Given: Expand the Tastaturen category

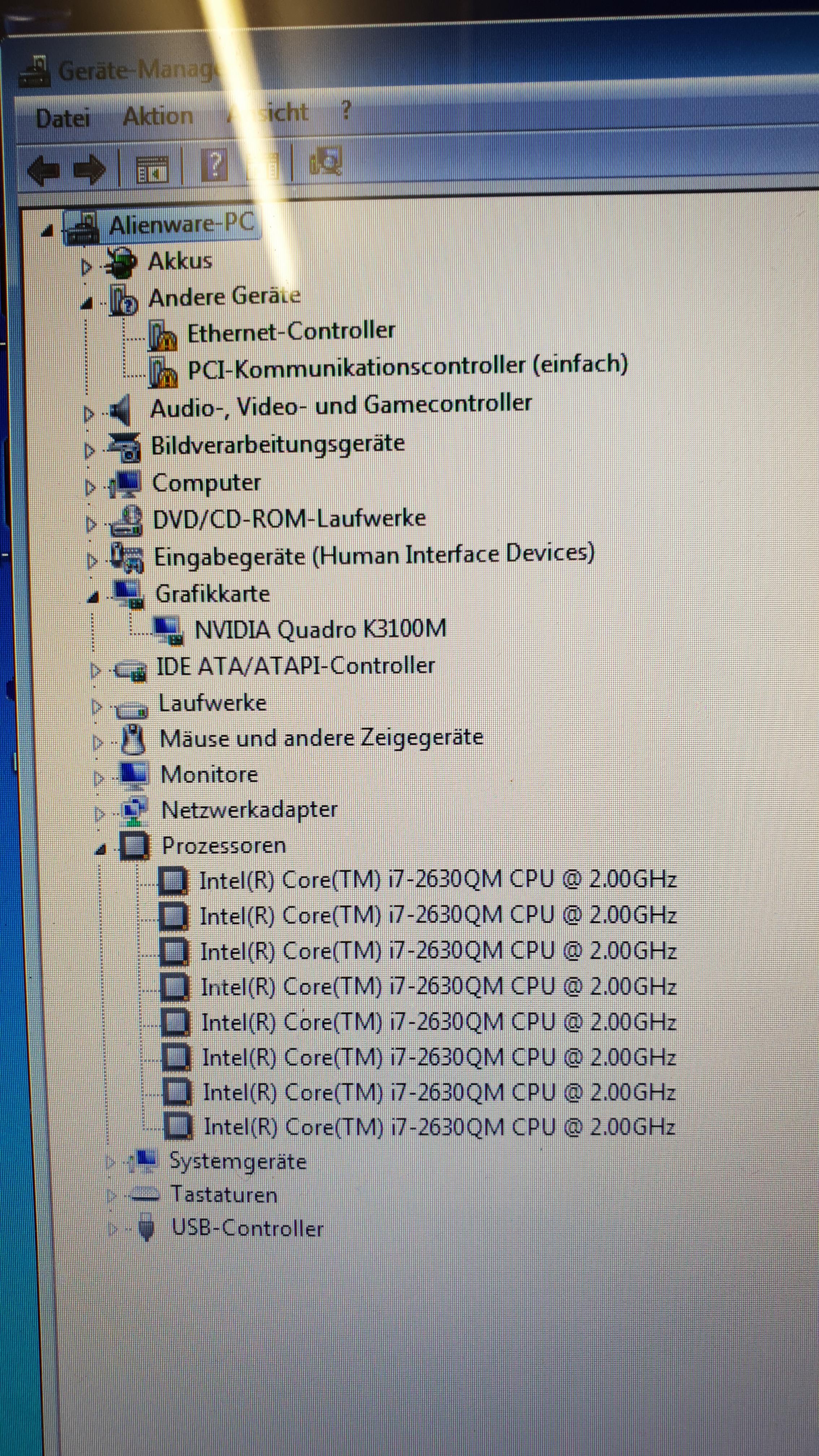Looking at the screenshot, I should coord(111,1195).
